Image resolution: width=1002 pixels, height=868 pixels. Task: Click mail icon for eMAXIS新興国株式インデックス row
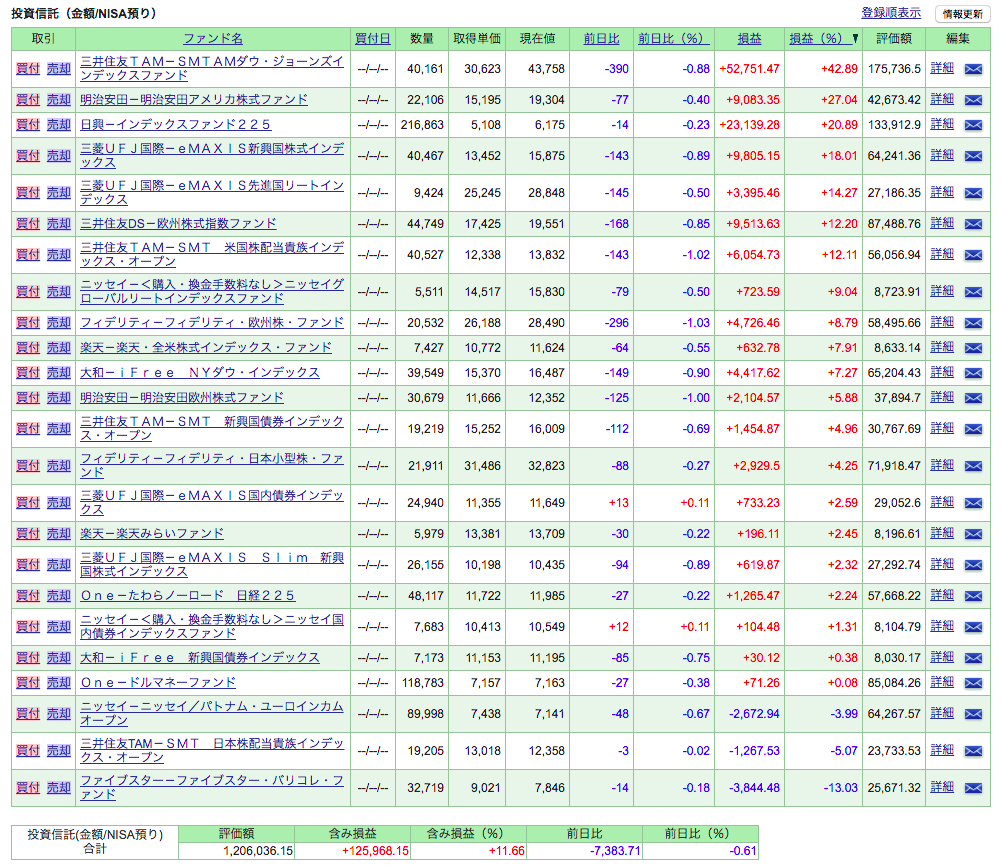[x=973, y=156]
